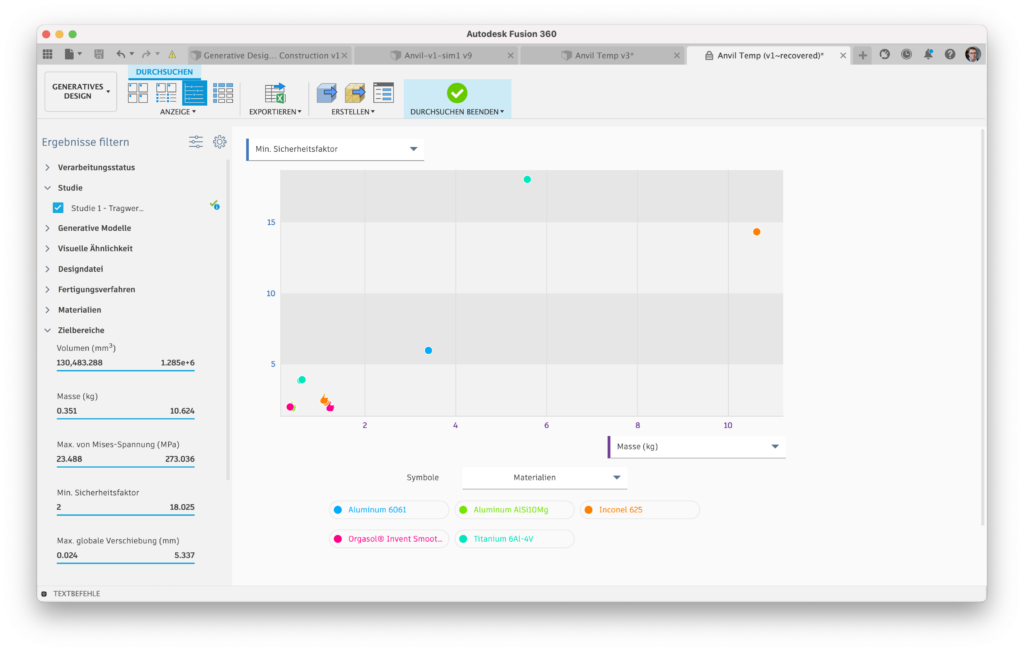This screenshot has width=1024, height=651.
Task: Click the Max. von Mises-Spannung slider
Action: [x=125, y=467]
